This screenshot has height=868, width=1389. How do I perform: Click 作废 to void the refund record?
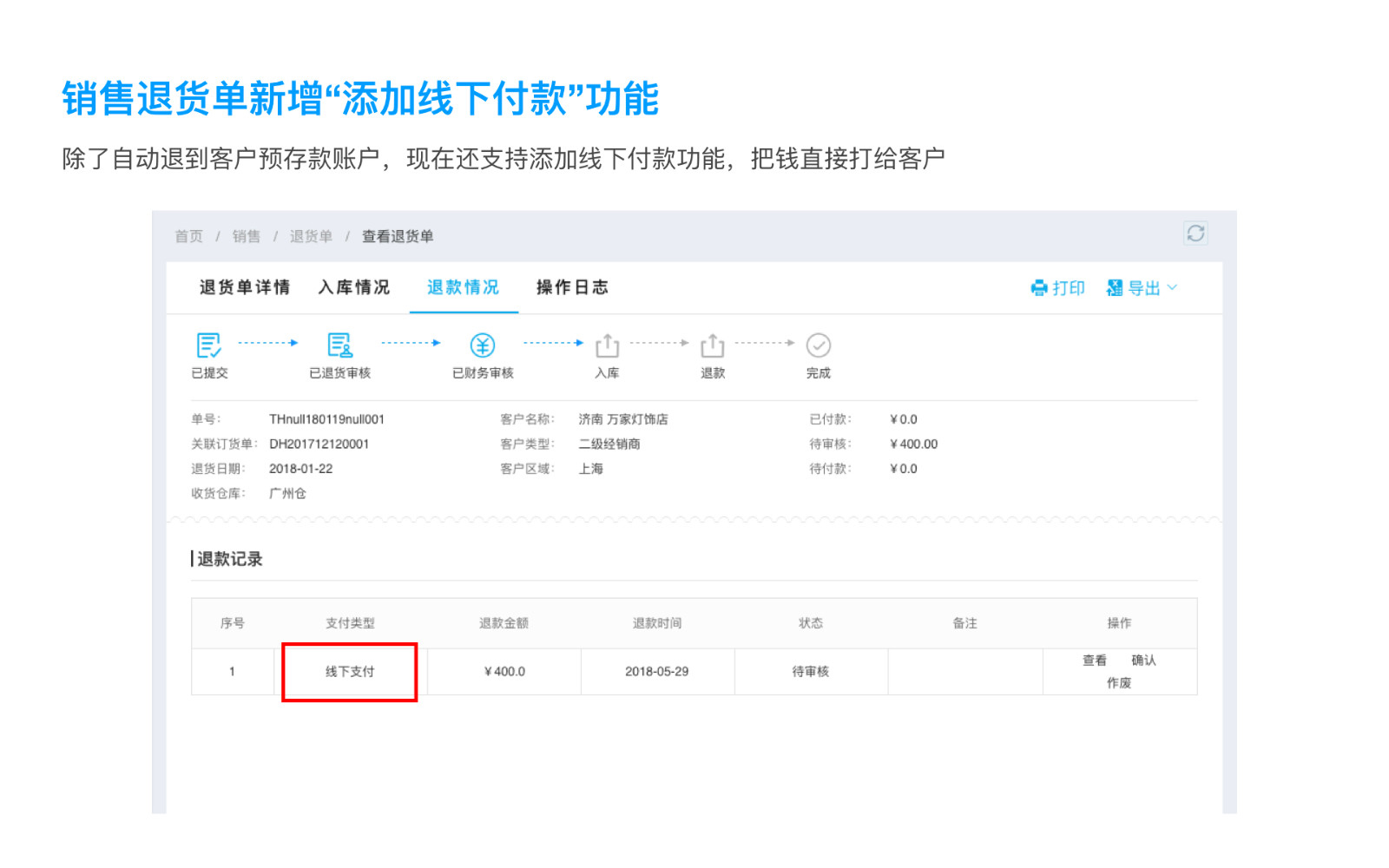1118,683
